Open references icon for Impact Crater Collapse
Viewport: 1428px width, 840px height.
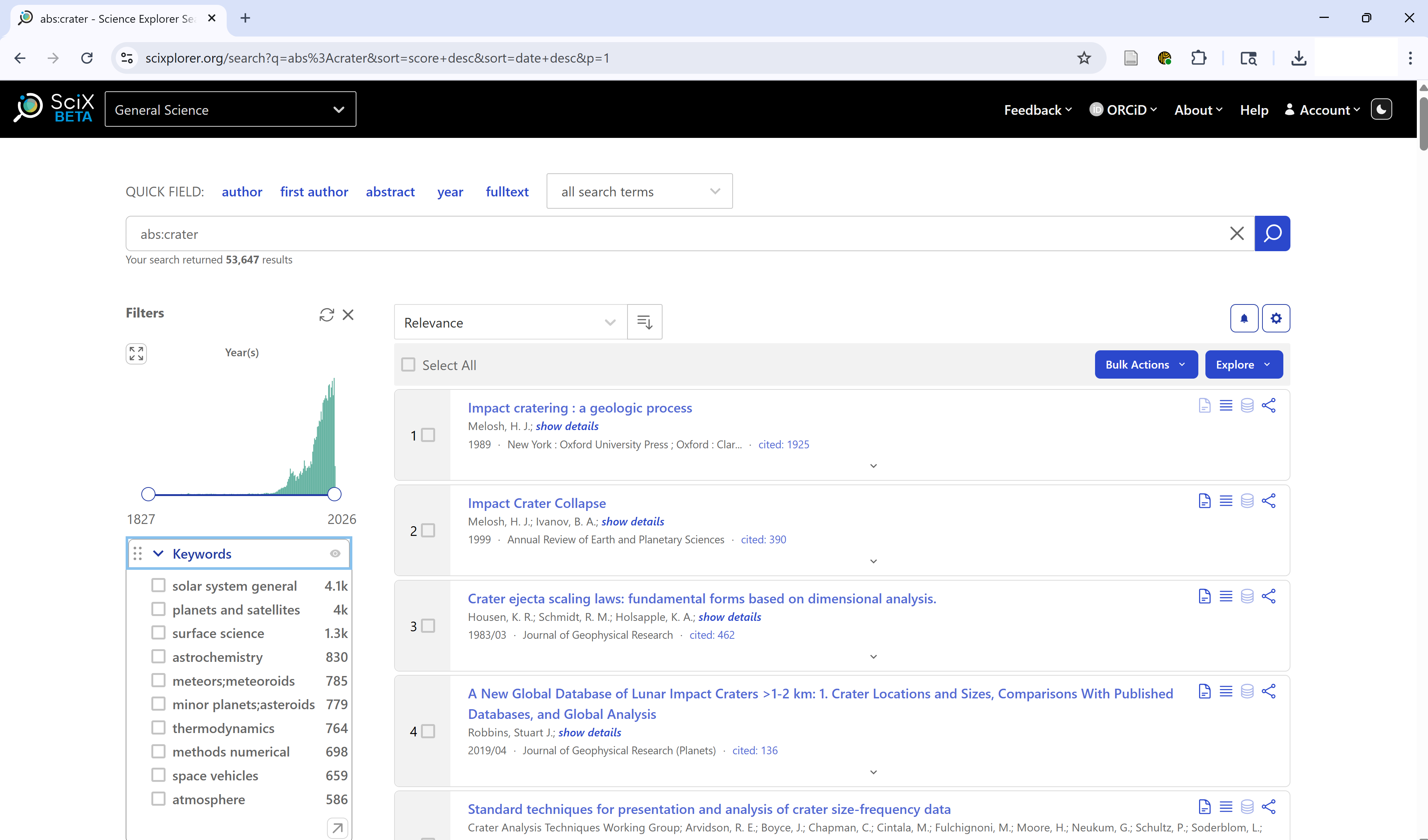point(1226,501)
